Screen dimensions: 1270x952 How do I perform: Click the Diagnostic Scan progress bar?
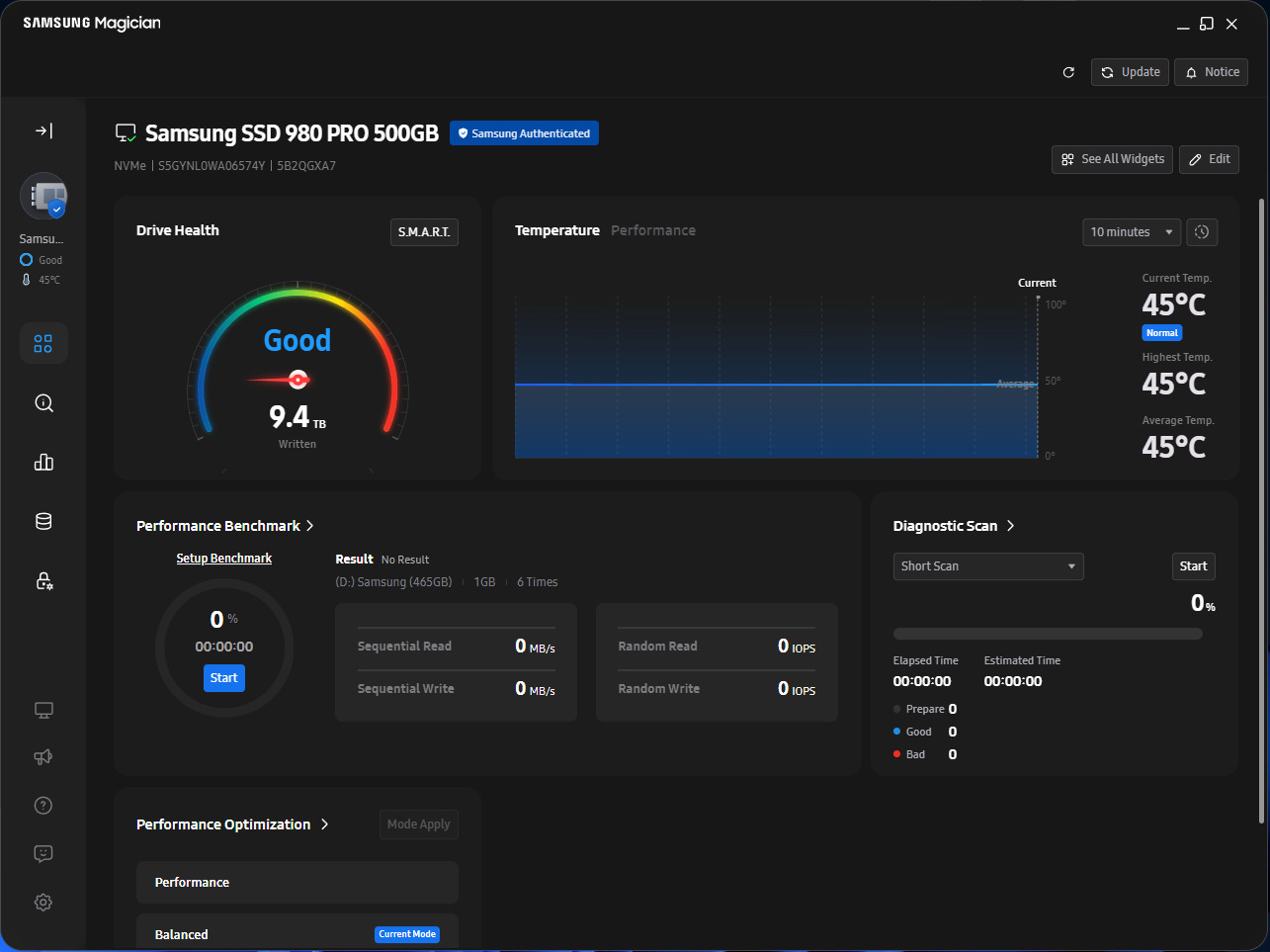[1048, 634]
